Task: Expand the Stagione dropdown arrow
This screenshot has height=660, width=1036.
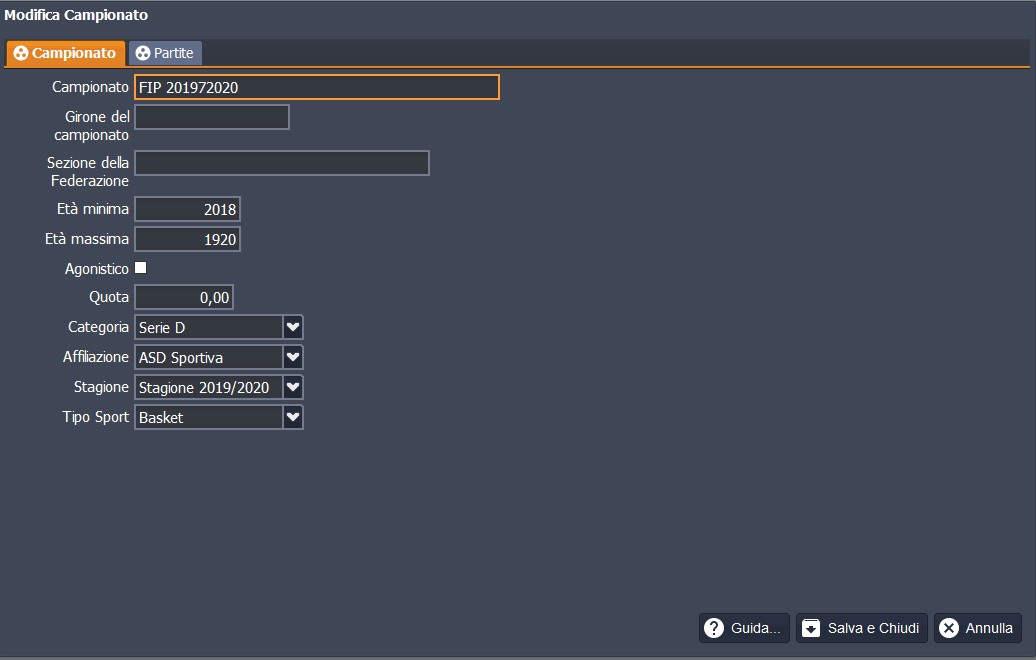Action: point(293,387)
